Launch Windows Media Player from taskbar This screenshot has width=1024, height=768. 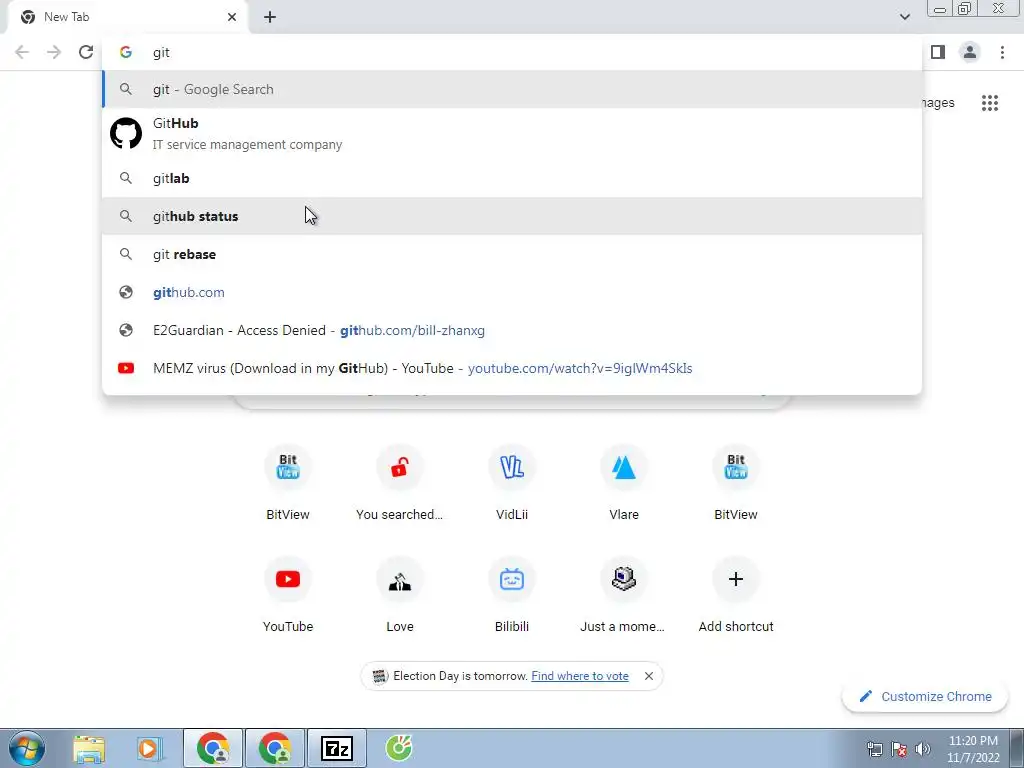click(x=150, y=748)
